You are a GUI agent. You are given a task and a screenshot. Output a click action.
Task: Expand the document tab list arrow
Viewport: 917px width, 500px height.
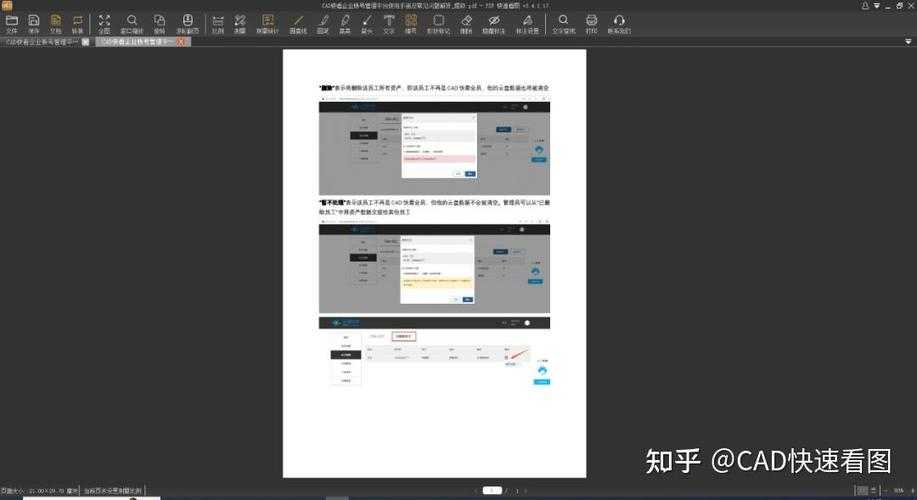pyautogui.click(x=908, y=42)
